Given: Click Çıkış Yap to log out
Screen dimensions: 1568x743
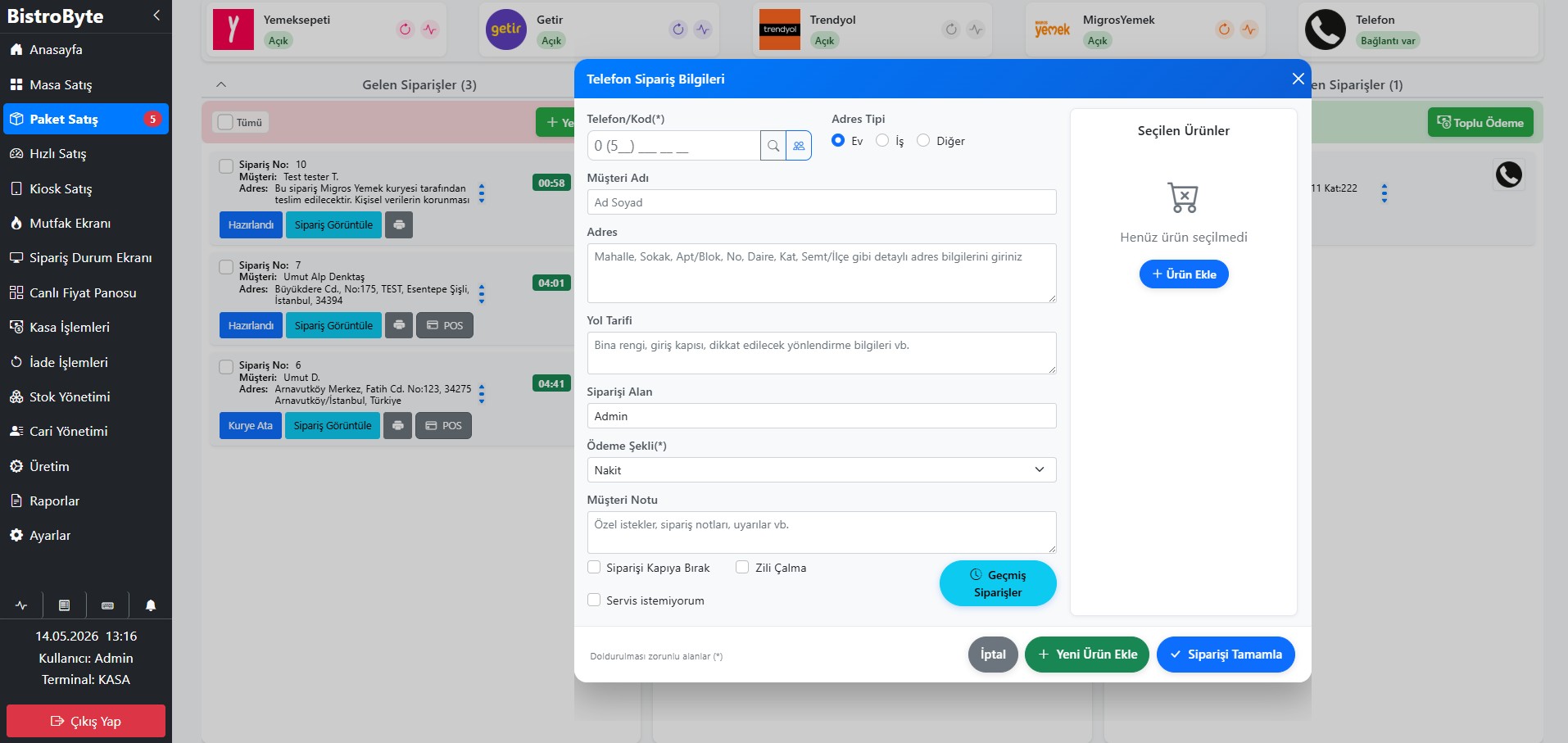Looking at the screenshot, I should pos(86,721).
